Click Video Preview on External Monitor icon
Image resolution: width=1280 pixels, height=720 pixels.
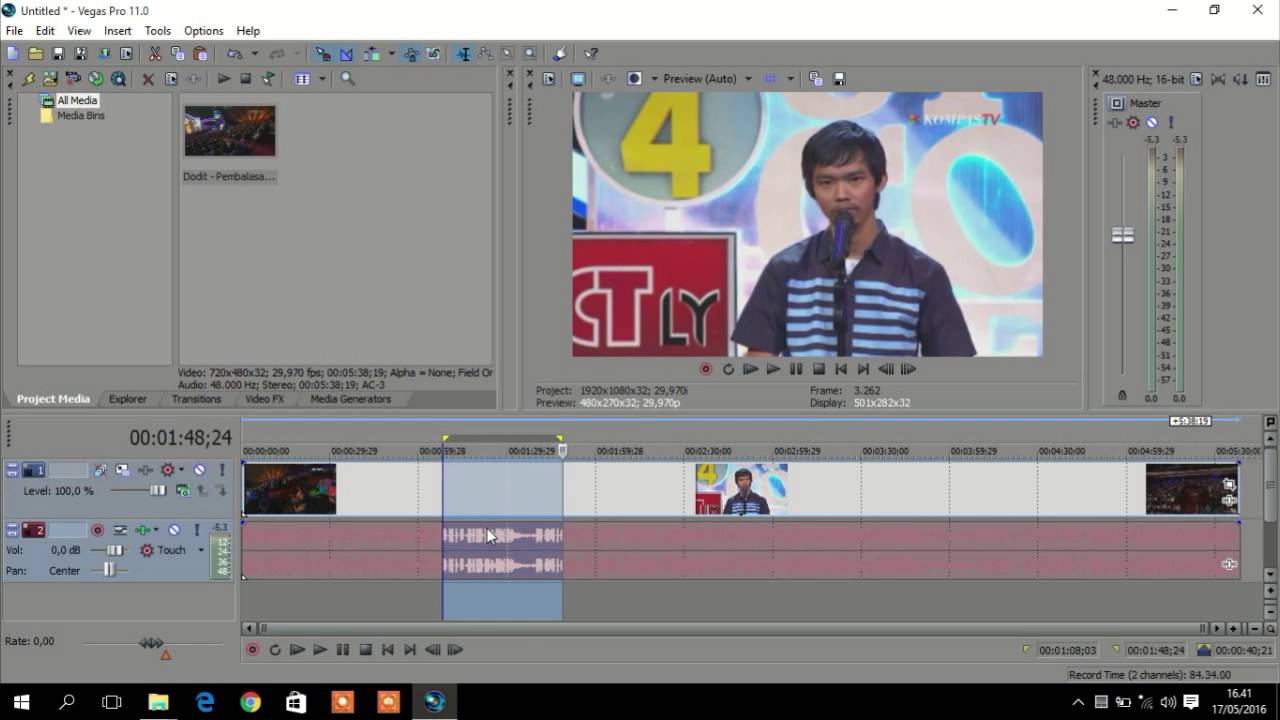tap(578, 79)
